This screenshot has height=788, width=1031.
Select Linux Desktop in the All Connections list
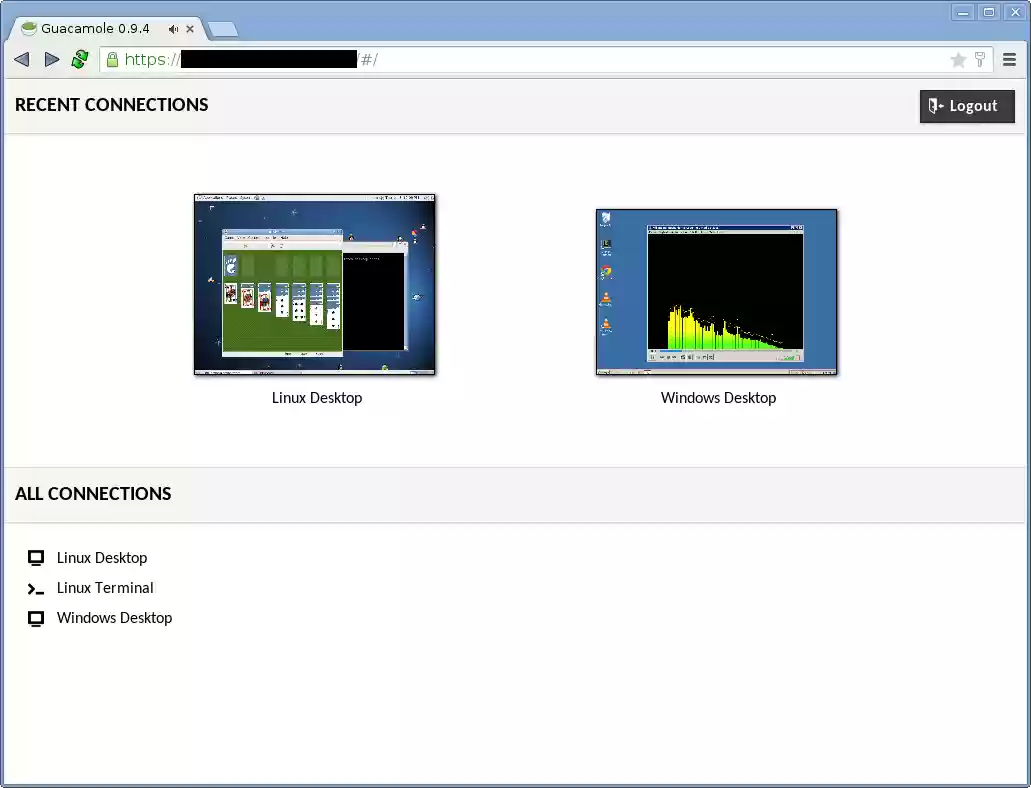coord(102,558)
